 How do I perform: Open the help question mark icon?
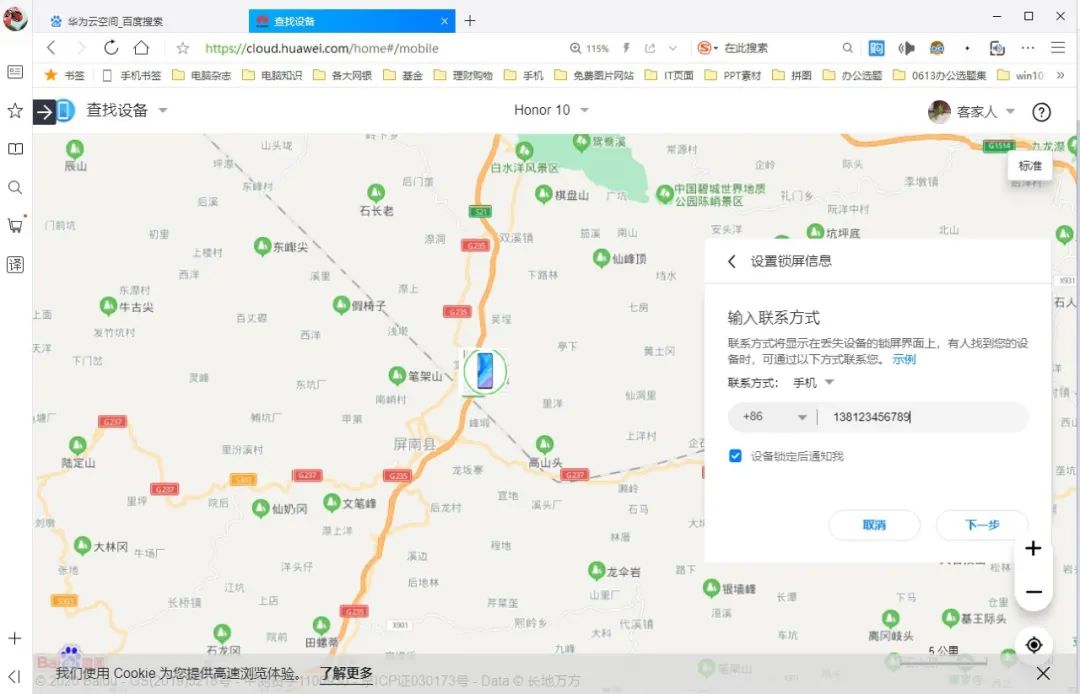1041,112
